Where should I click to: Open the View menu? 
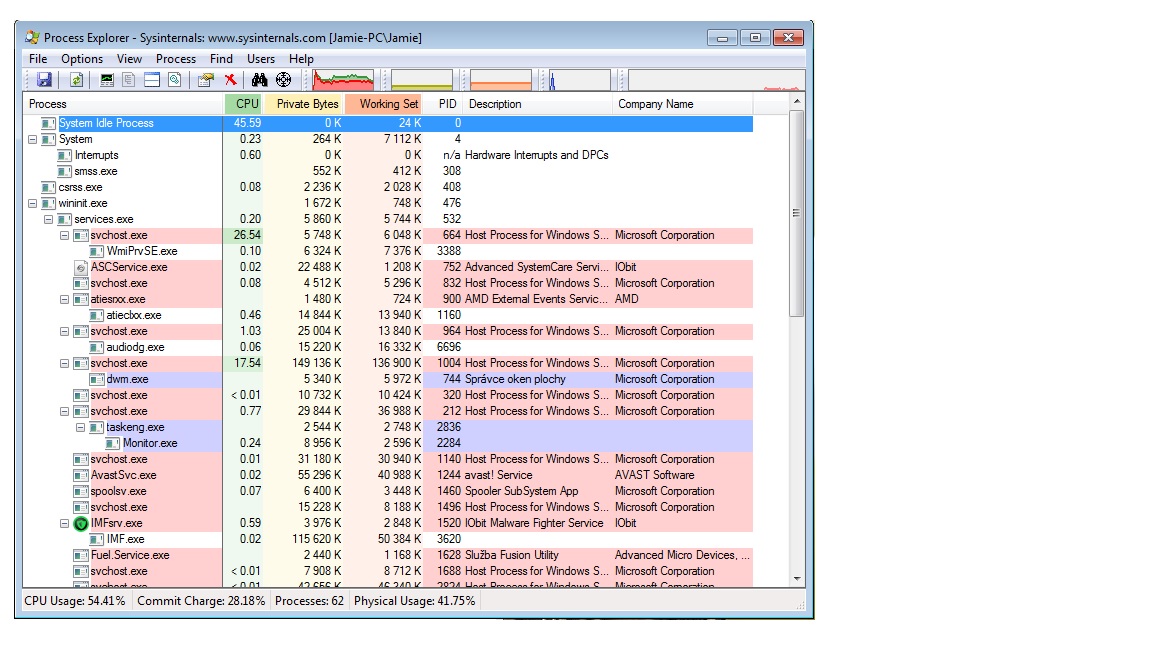pyautogui.click(x=129, y=59)
